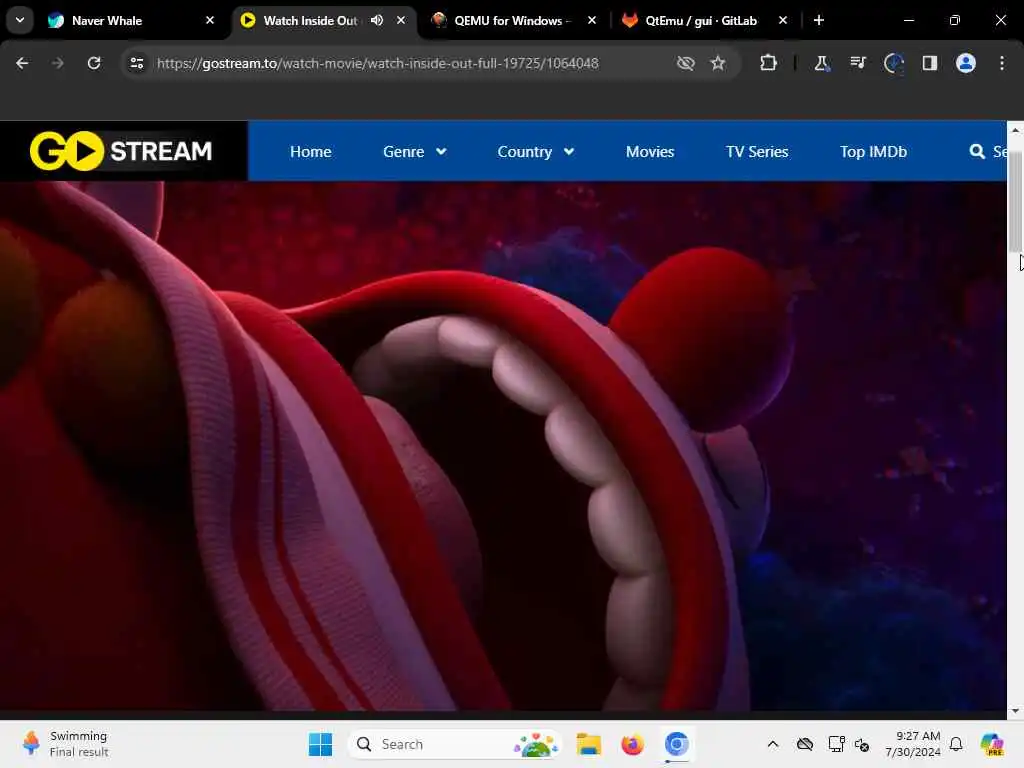Launch Firefox from the taskbar

pos(632,744)
